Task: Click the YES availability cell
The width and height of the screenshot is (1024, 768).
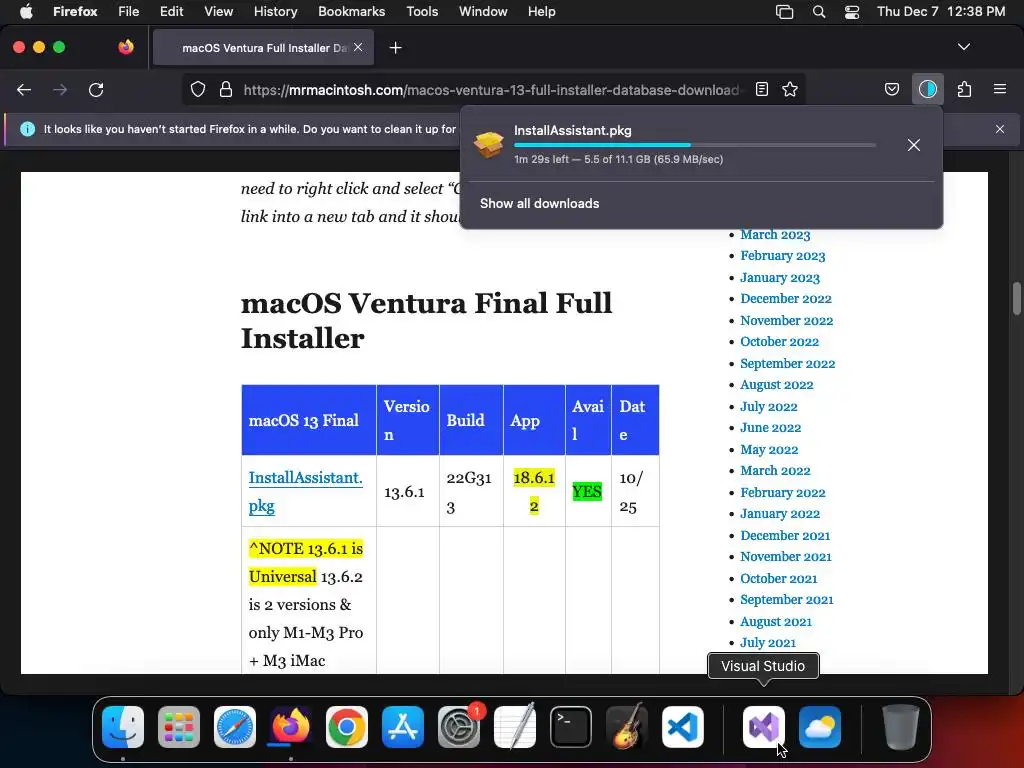Action: [587, 491]
